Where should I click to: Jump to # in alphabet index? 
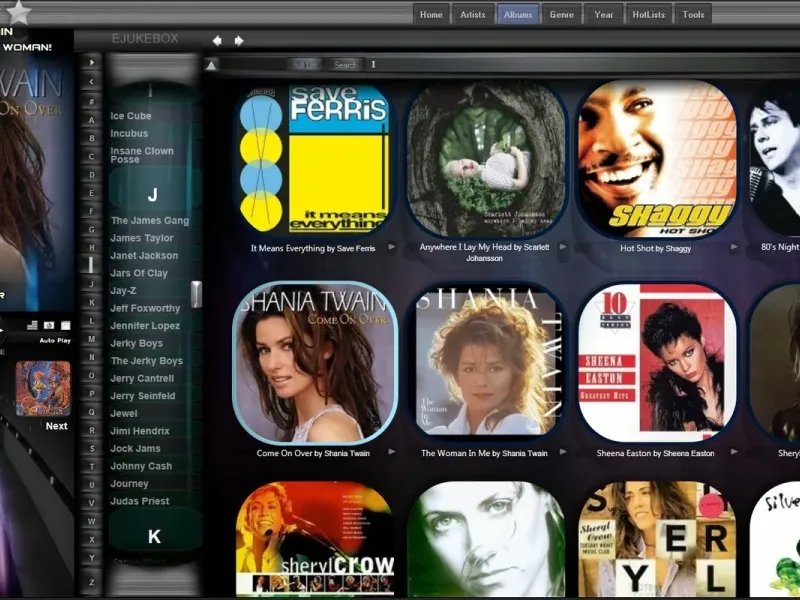tap(92, 102)
